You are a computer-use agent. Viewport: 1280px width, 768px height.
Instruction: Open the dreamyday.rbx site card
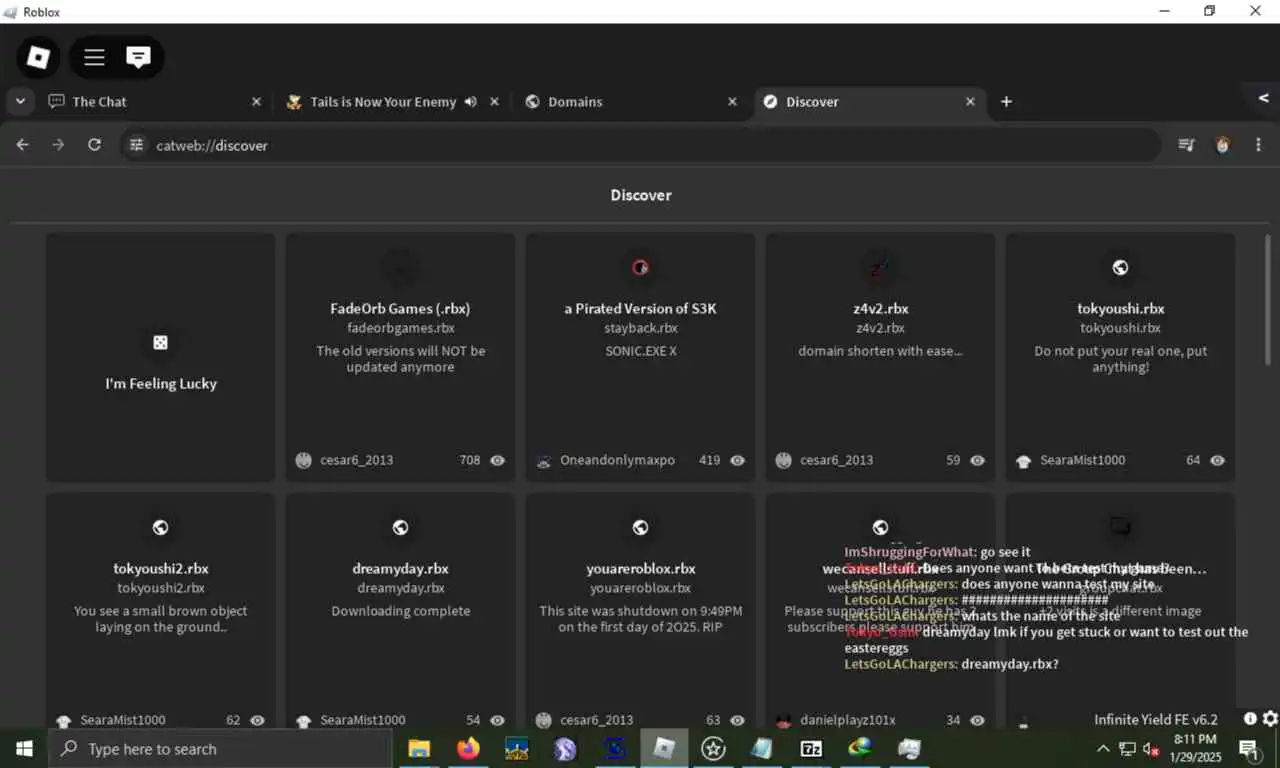(400, 611)
